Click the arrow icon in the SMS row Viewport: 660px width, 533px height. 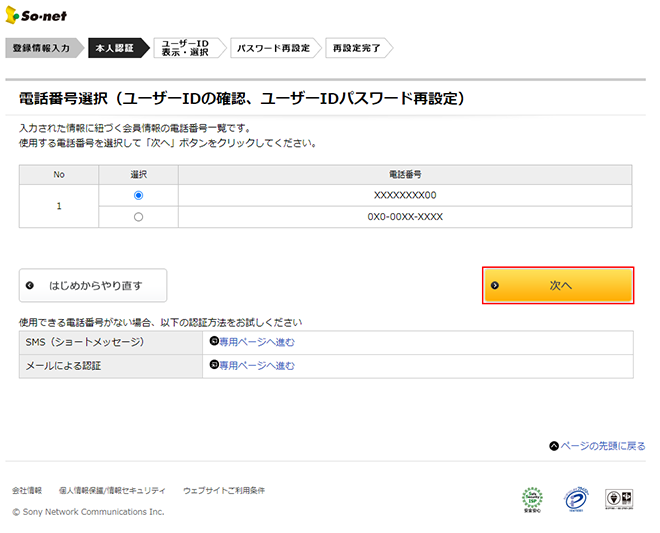pos(213,342)
